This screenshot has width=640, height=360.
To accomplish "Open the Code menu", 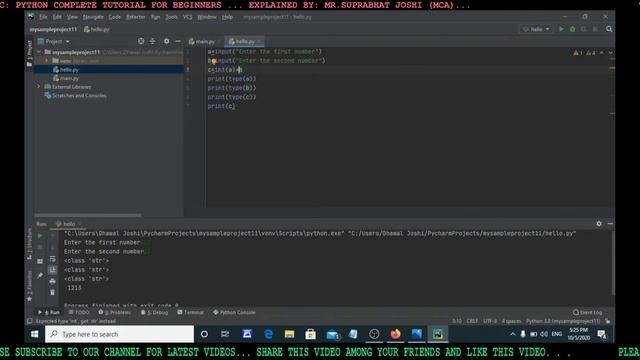I will click(x=115, y=17).
